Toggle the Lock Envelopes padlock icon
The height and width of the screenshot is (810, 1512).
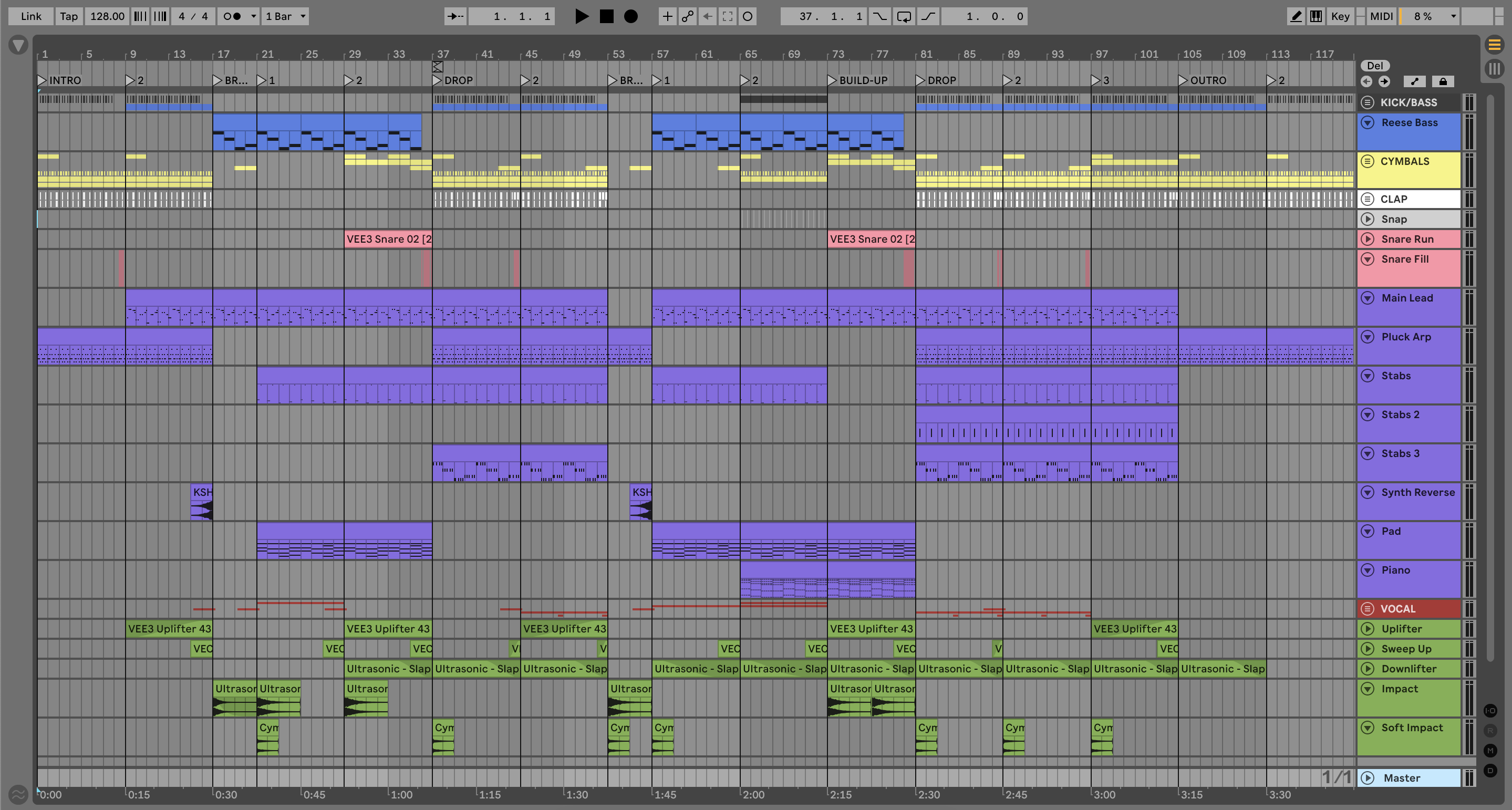(1443, 81)
